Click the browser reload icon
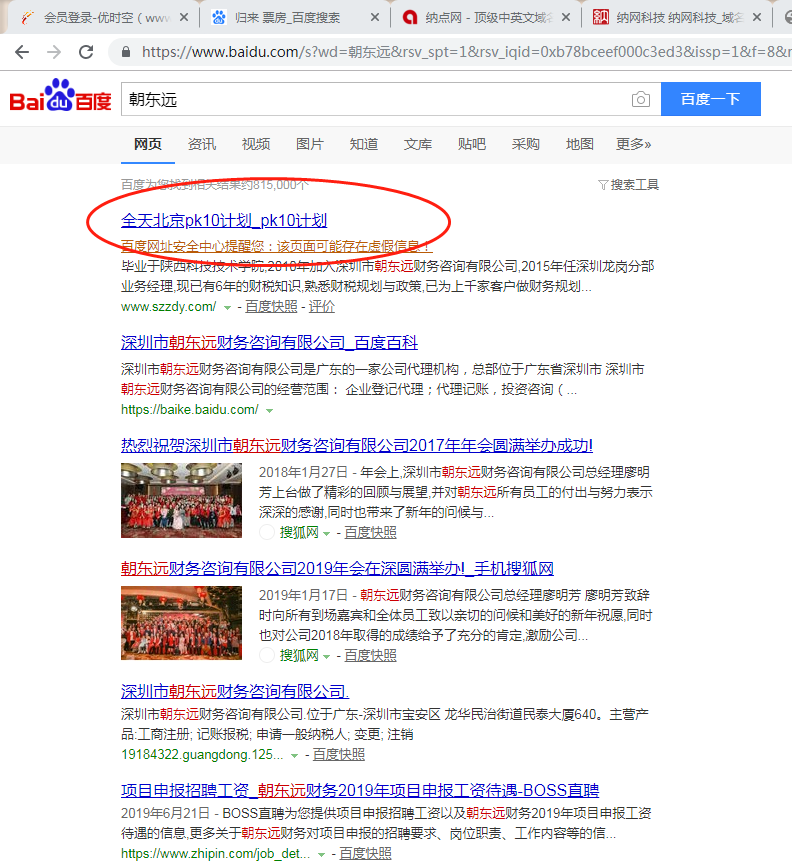Image resolution: width=792 pixels, height=867 pixels. click(88, 52)
